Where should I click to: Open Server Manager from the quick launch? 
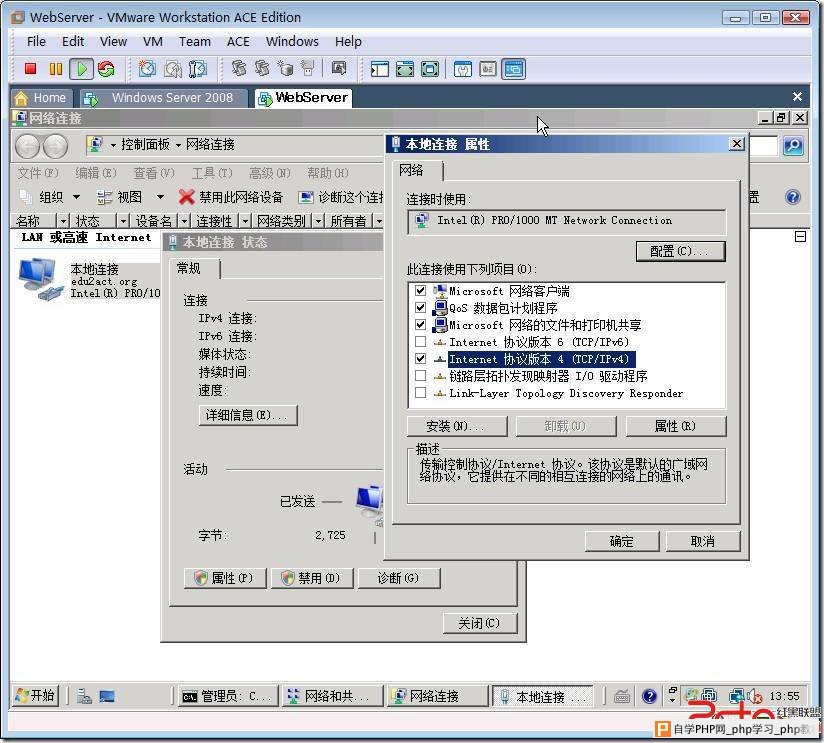click(84, 696)
